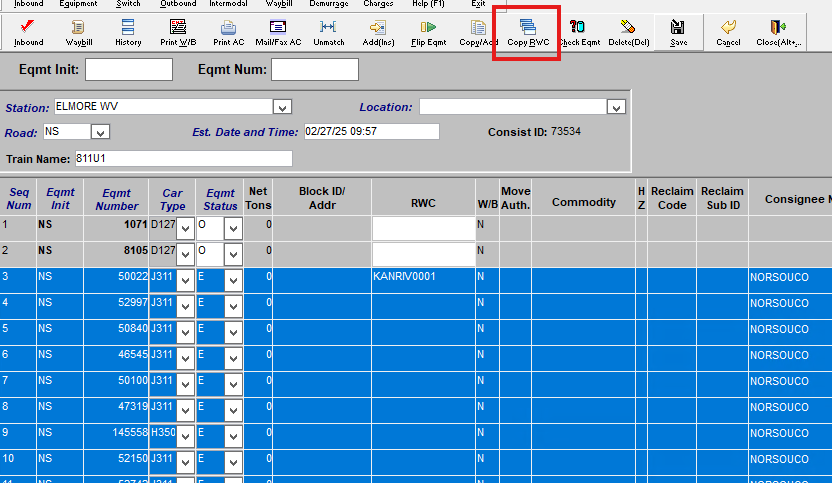Click the Reclaim Code column header
This screenshot has width=832, height=483.
tap(672, 198)
